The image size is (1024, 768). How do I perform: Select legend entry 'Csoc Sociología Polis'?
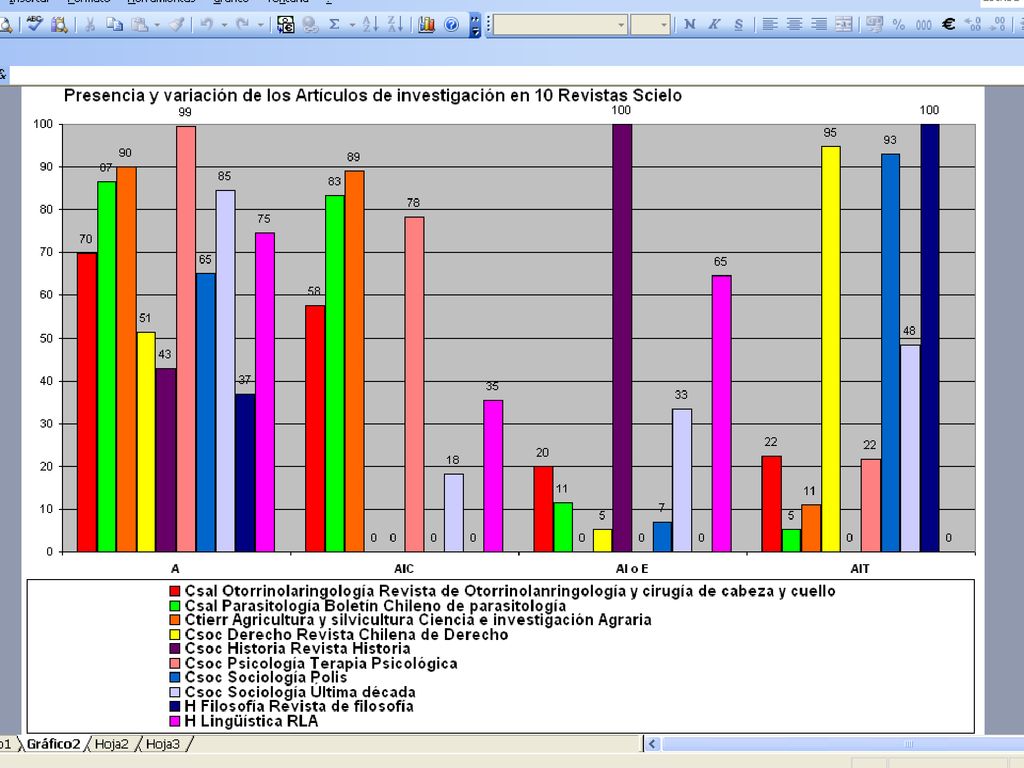pos(266,677)
